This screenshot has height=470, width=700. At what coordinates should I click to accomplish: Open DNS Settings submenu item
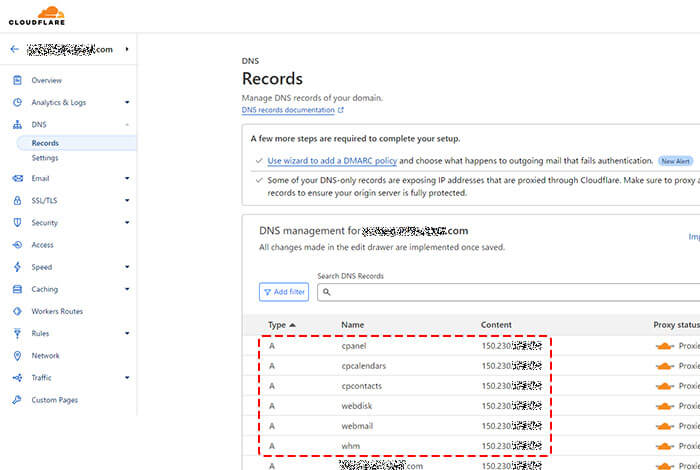click(x=45, y=158)
